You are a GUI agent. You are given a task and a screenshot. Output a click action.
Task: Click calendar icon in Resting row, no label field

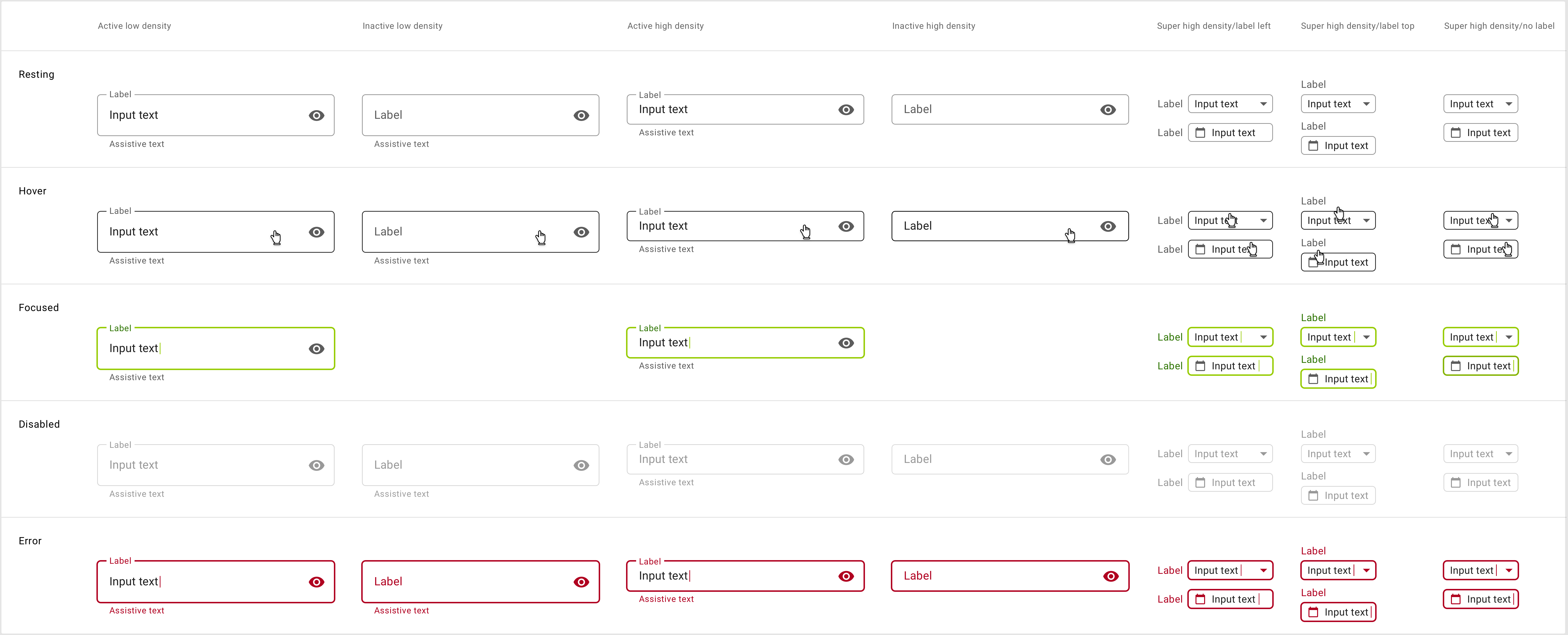pyautogui.click(x=1456, y=133)
